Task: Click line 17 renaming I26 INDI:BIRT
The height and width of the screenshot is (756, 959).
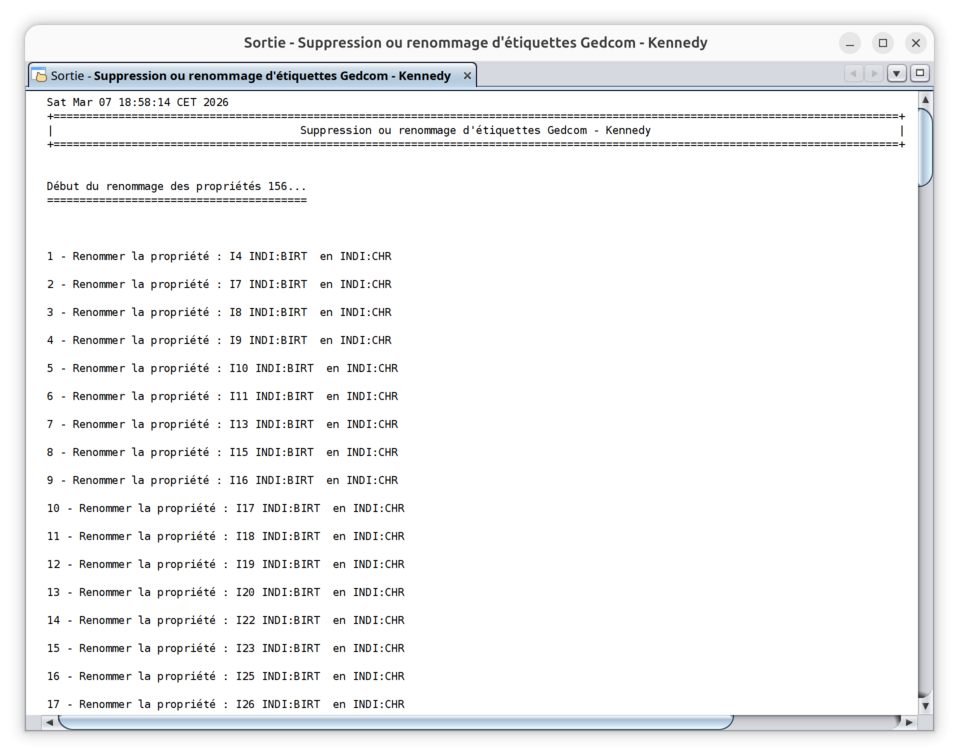Action: click(x=225, y=705)
